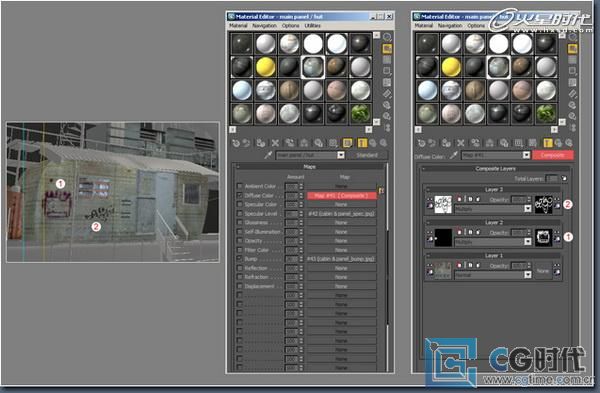600x393 pixels.
Task: Click Put Material to Scene in left editor
Action: [x=246, y=143]
